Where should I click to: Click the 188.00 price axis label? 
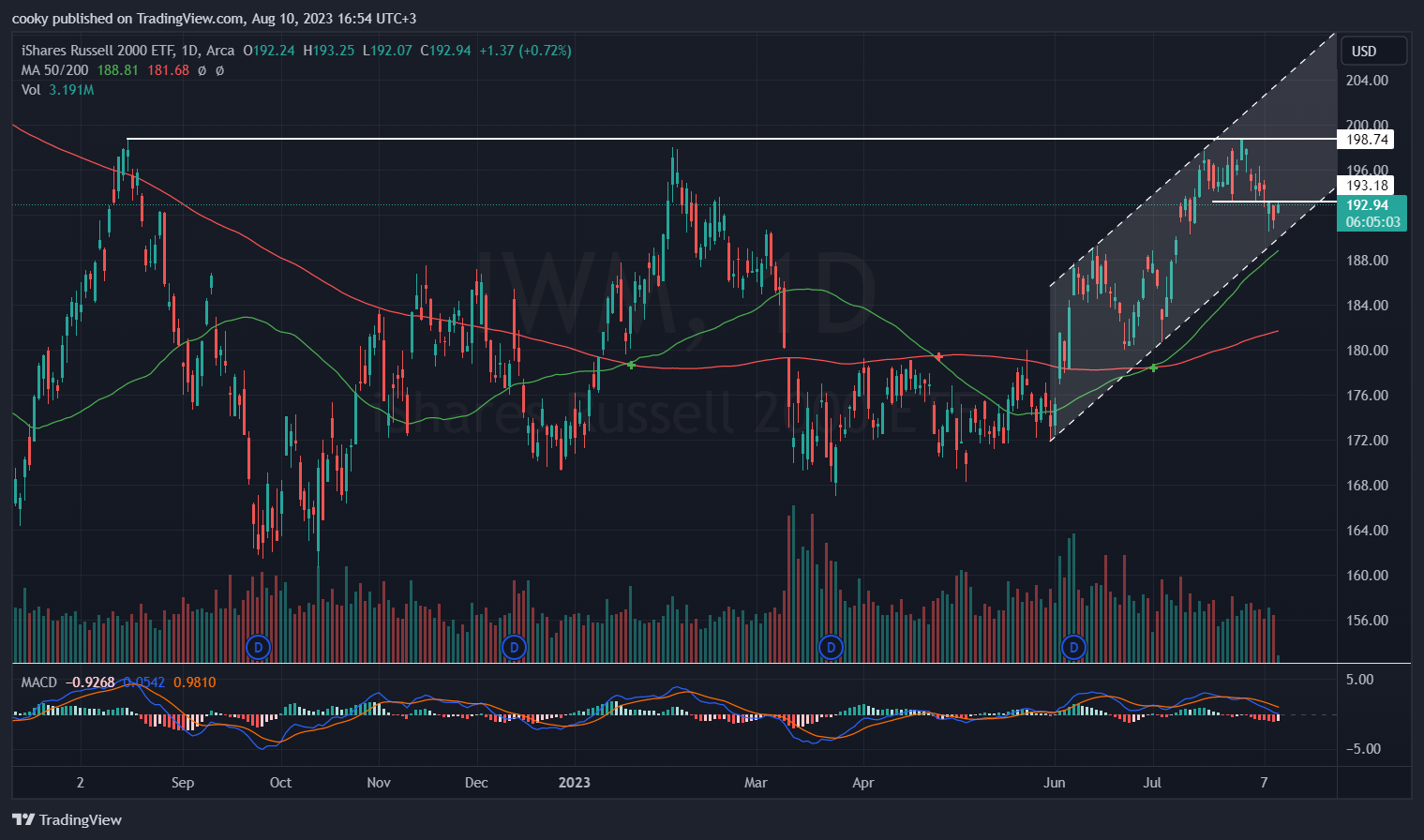(1367, 261)
